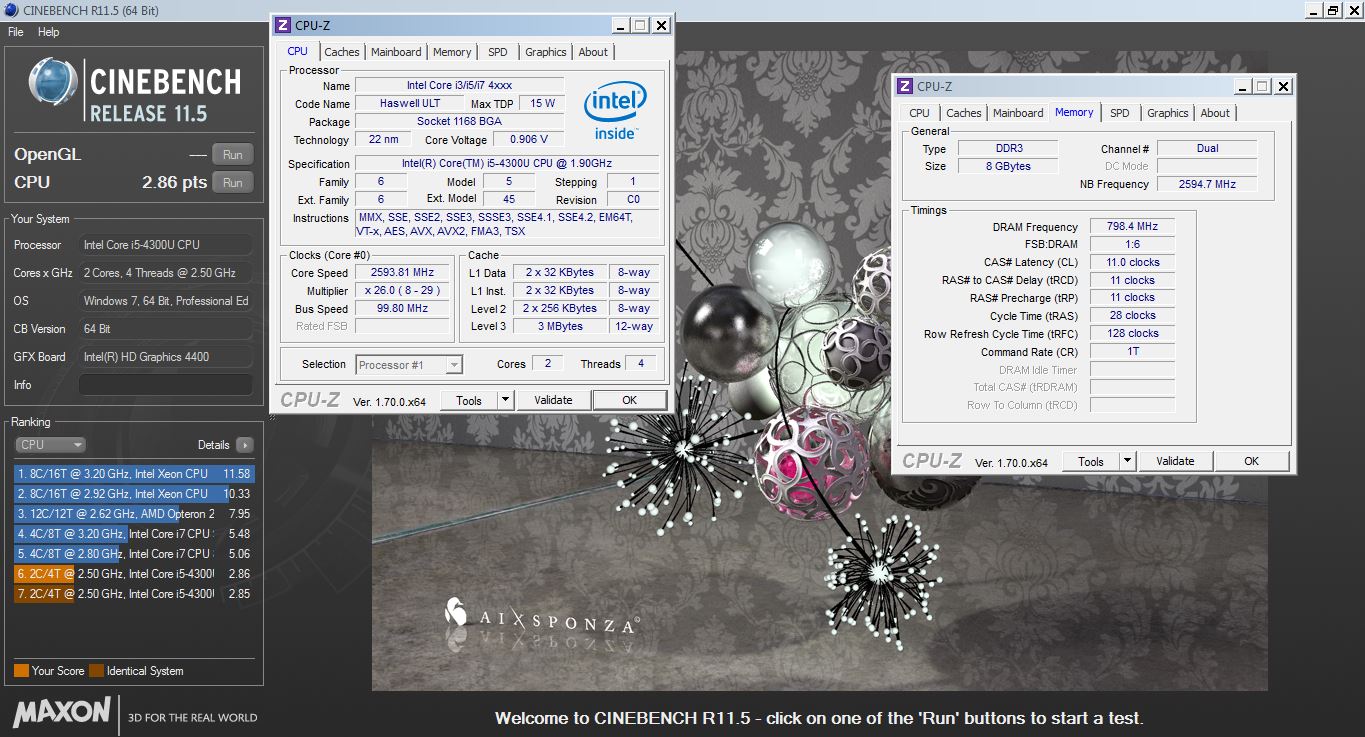The width and height of the screenshot is (1365, 737).
Task: Select ranking entry 8C/16T @ 2.92 GHz Xeon
Action: tap(134, 494)
